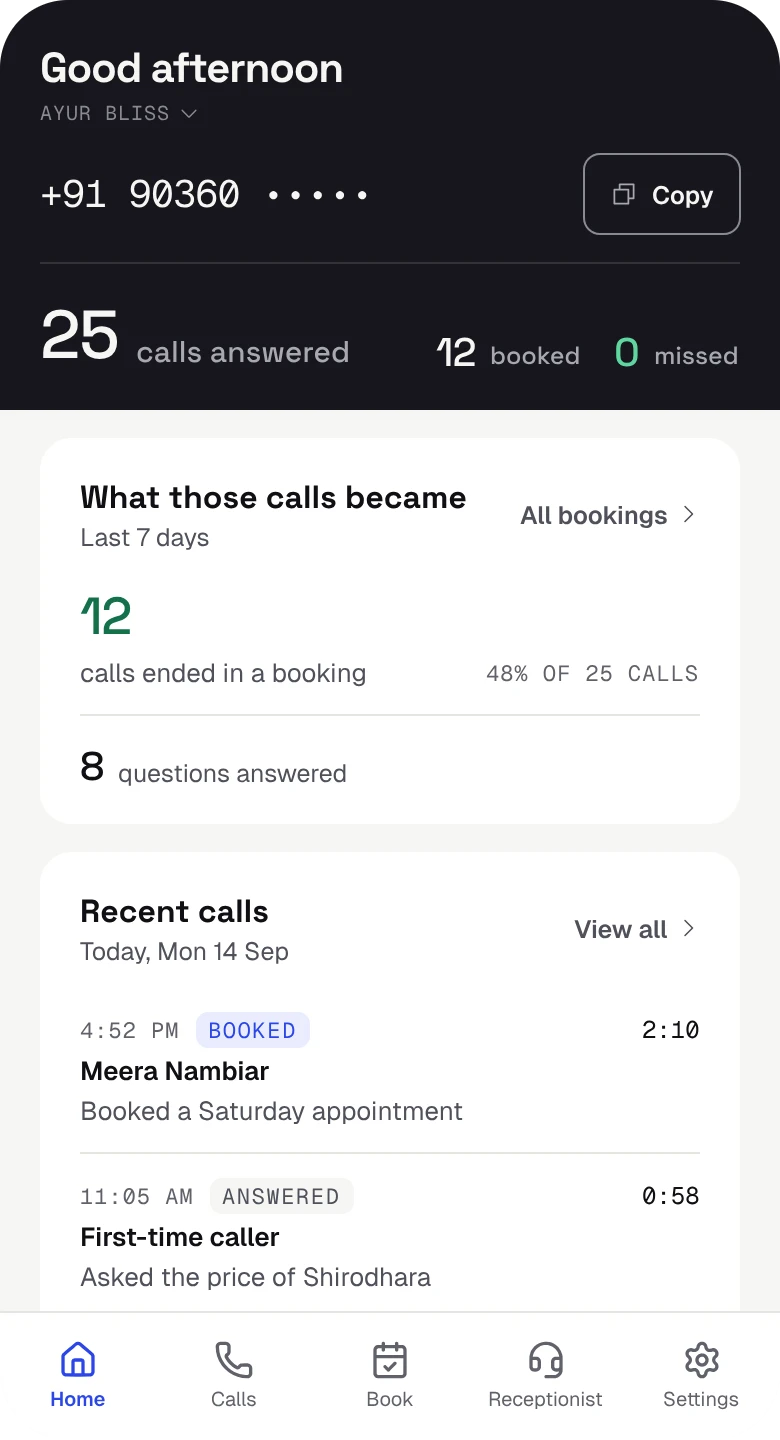Image resolution: width=780 pixels, height=1440 pixels.
Task: Copy the +91 90360 phone number
Action: 662,194
